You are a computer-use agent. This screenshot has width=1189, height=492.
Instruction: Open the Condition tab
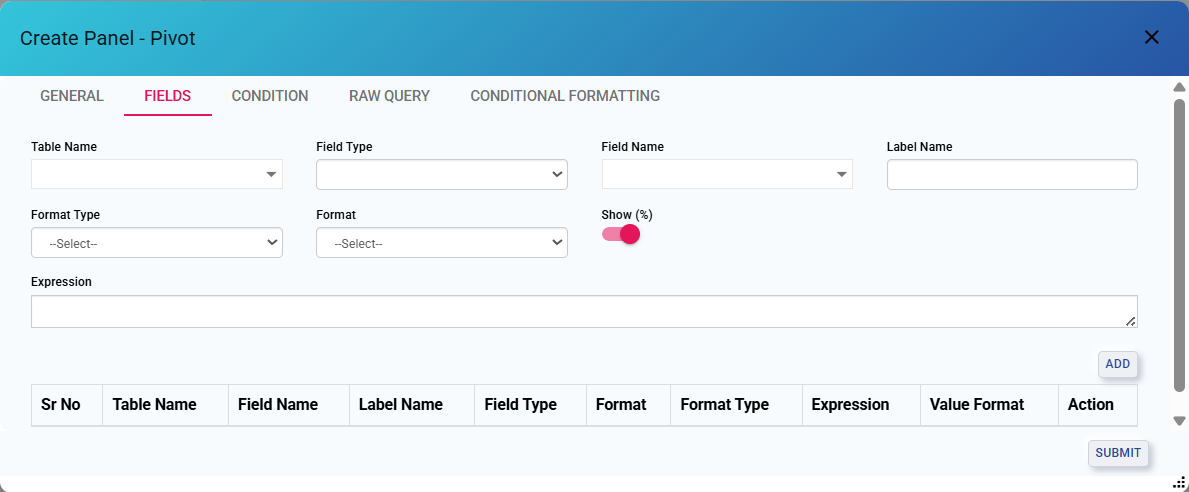tap(270, 96)
